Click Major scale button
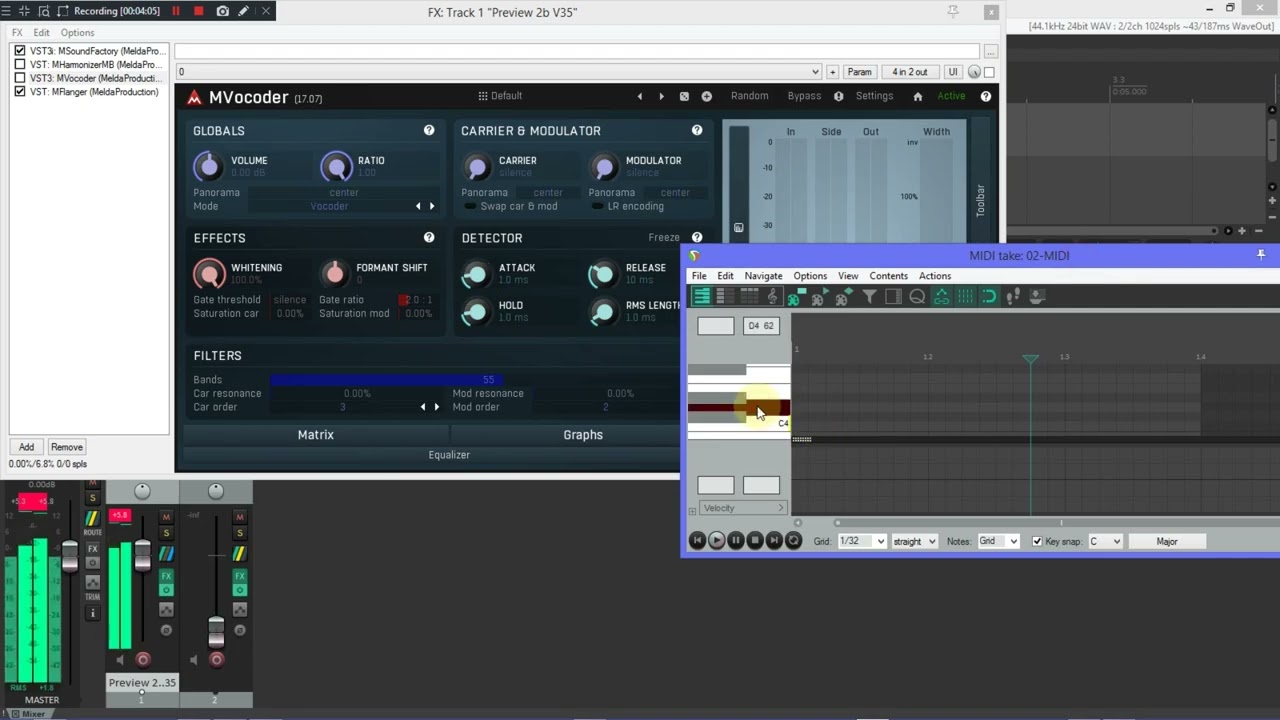 (1167, 541)
